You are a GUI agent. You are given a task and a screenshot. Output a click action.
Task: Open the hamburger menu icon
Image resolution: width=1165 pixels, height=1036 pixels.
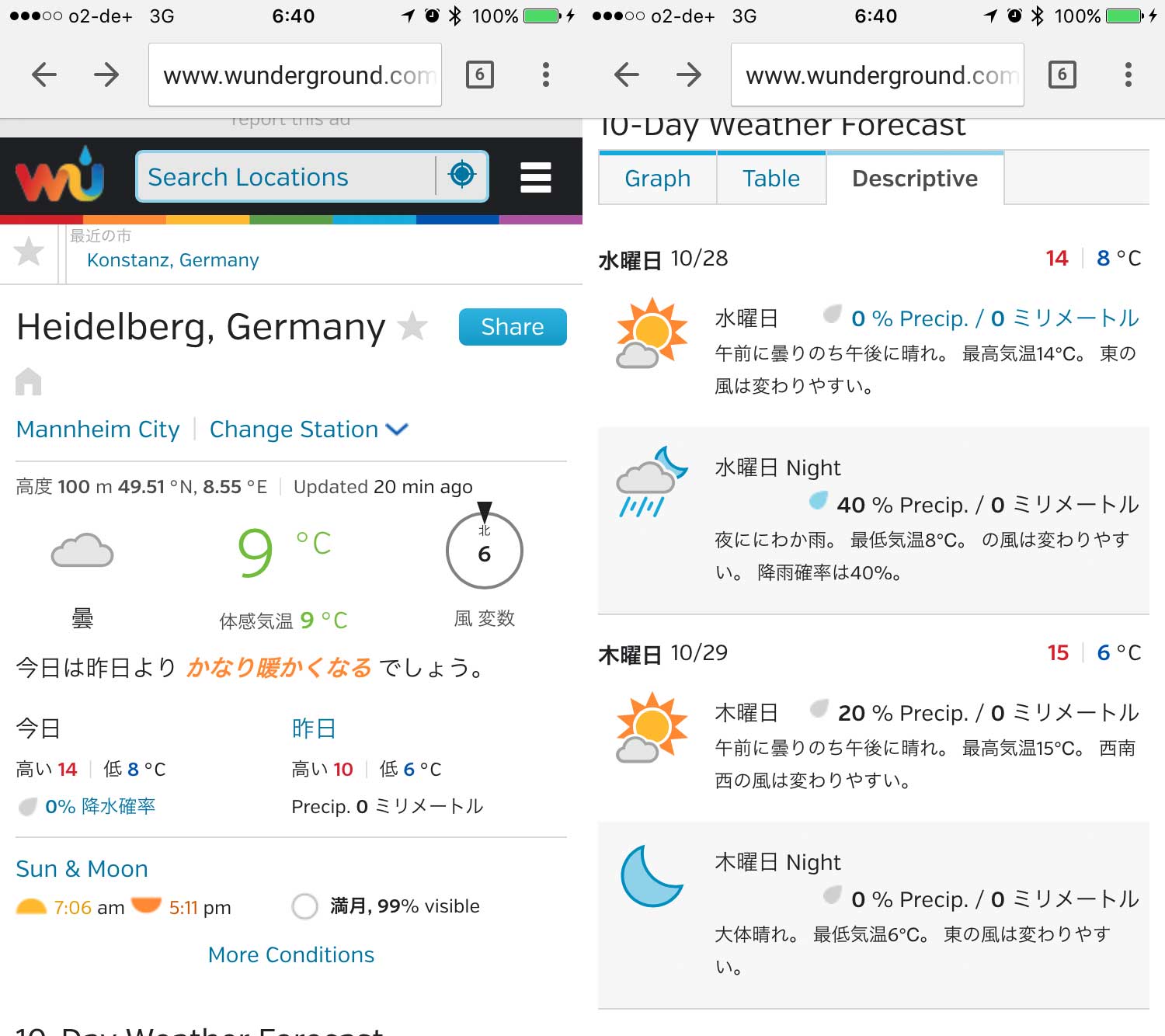tap(536, 177)
